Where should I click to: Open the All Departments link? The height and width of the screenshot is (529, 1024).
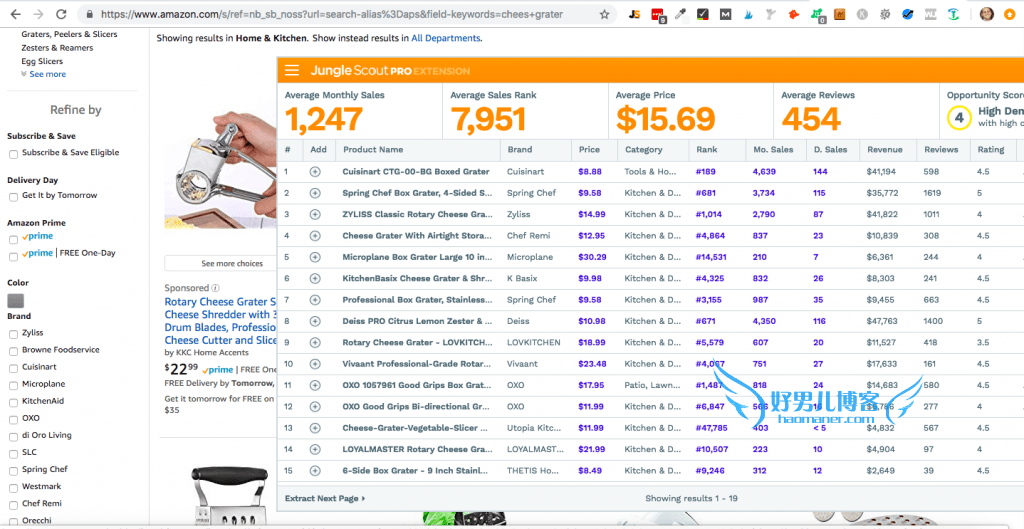pos(445,39)
